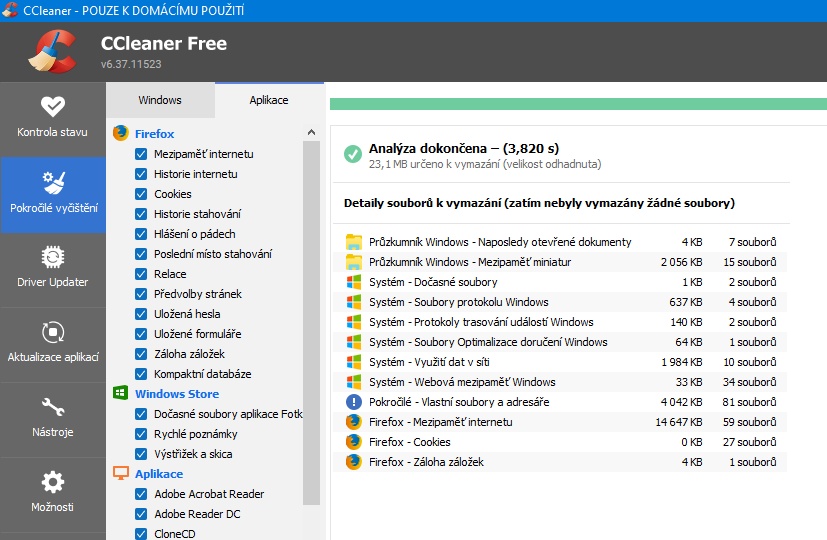Viewport: 827px width, 540px height.
Task: Click folder icon for Naposledy otevřené dokumenty
Action: 353,242
